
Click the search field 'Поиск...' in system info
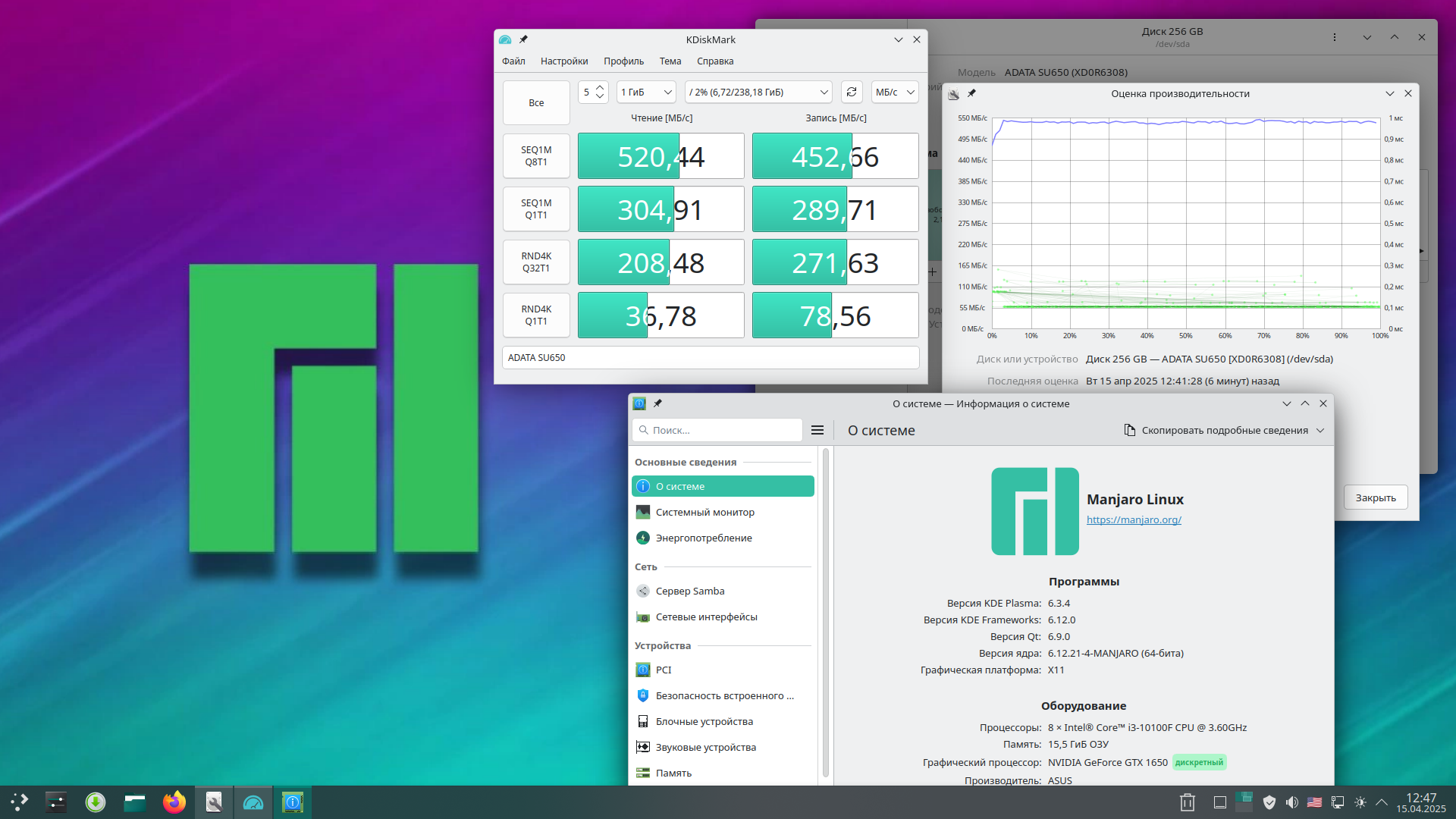coord(717,430)
